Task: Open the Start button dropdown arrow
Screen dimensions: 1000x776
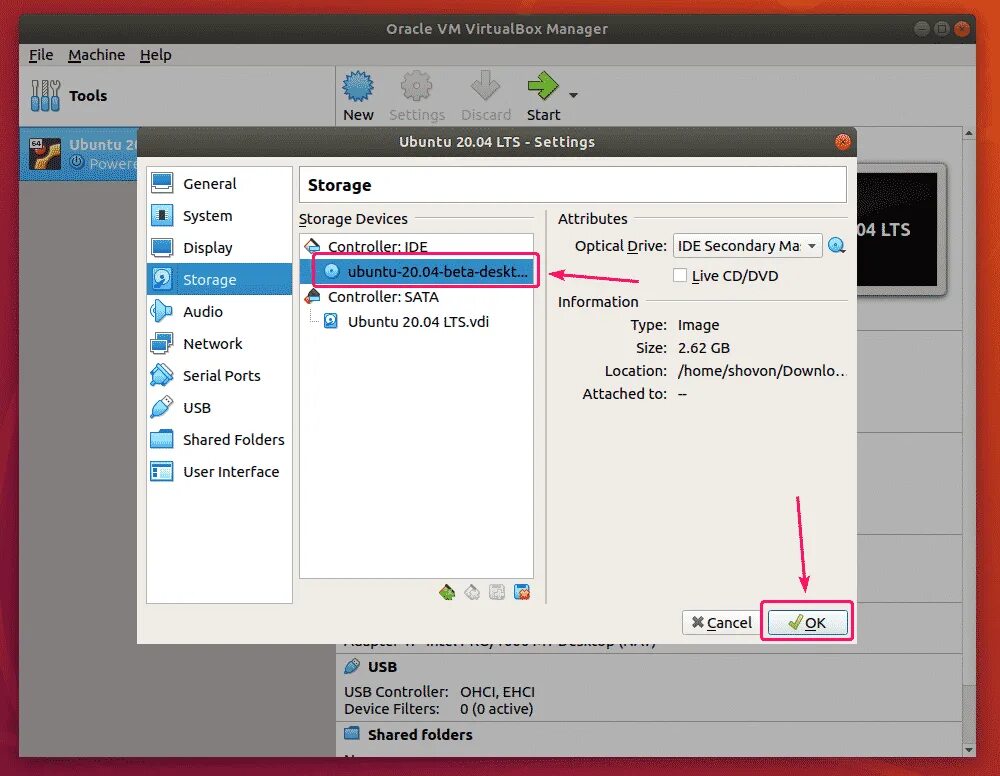Action: pos(573,96)
